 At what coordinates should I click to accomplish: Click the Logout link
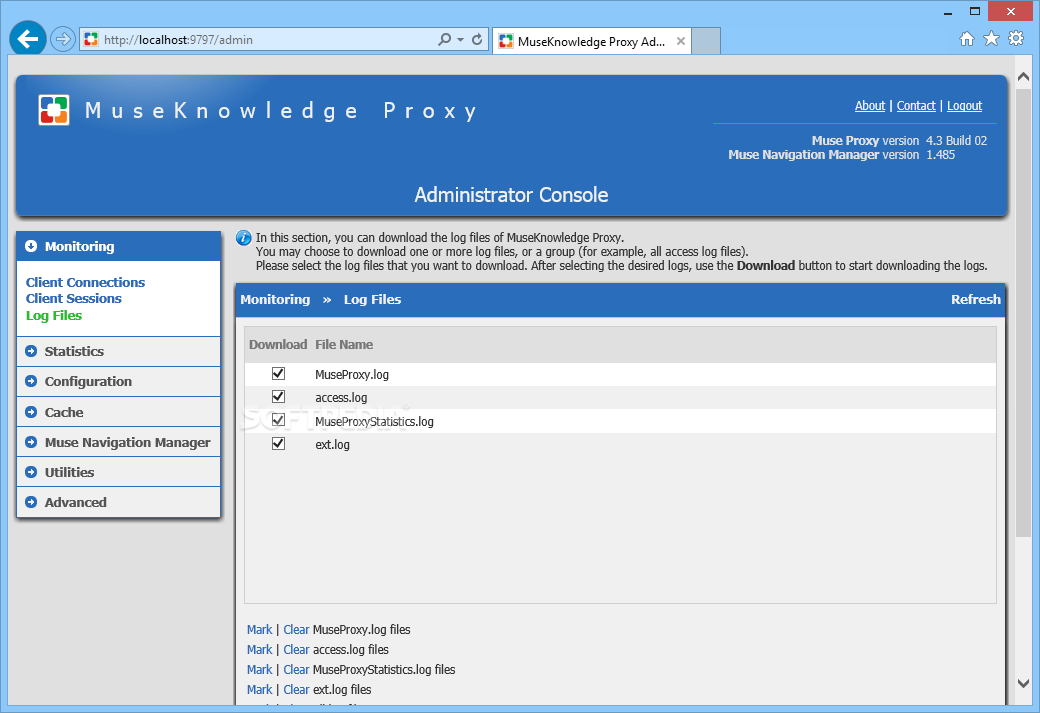click(x=964, y=105)
